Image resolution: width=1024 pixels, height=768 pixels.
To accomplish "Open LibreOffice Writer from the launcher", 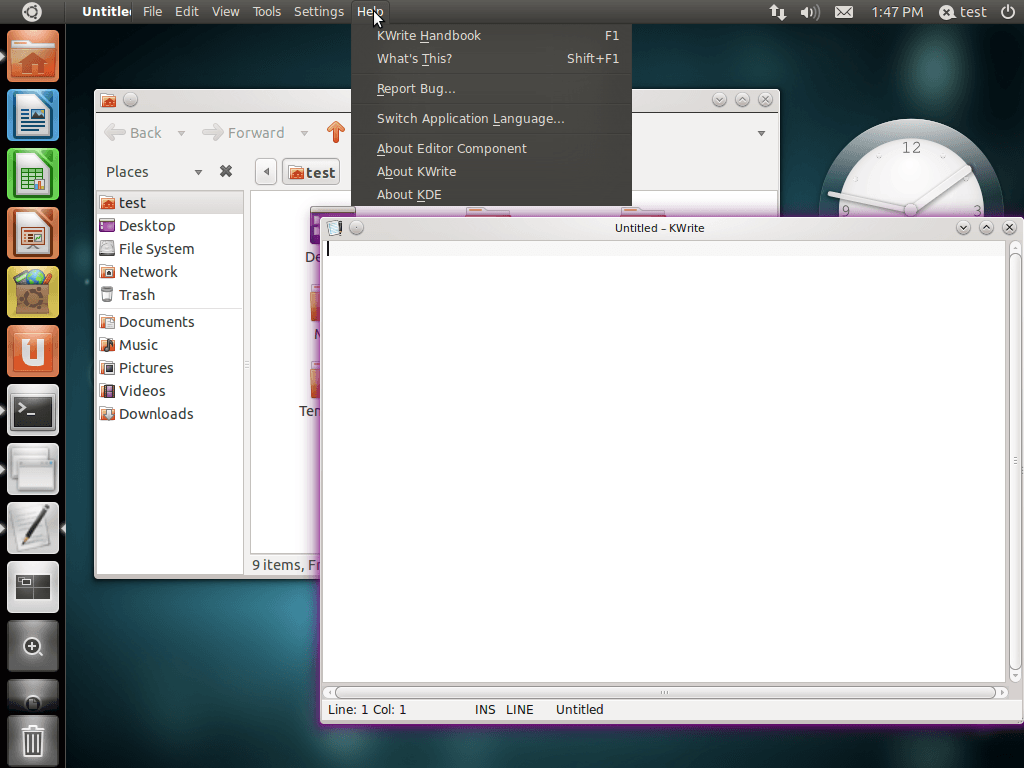I will [x=33, y=115].
